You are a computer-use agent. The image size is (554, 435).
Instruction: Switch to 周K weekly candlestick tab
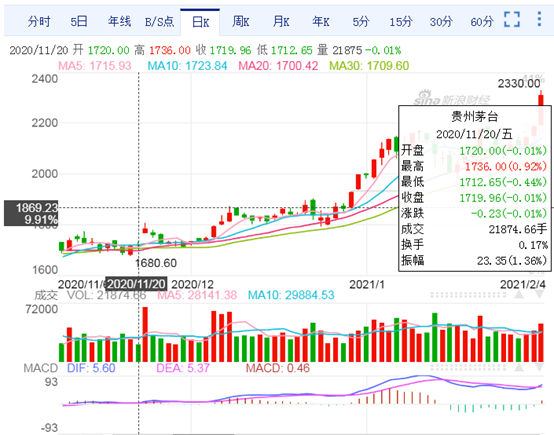coord(241,22)
